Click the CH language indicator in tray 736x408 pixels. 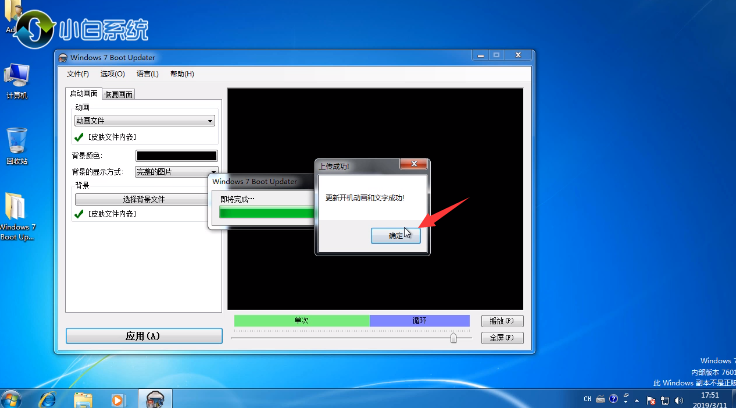point(587,399)
